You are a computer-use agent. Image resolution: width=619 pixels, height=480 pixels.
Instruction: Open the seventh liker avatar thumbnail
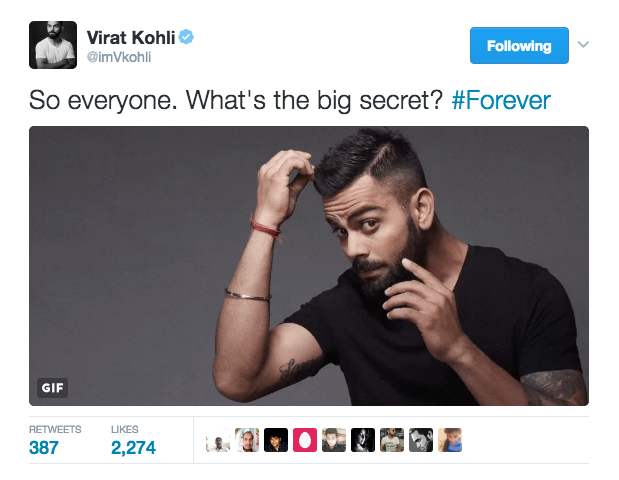click(x=392, y=440)
